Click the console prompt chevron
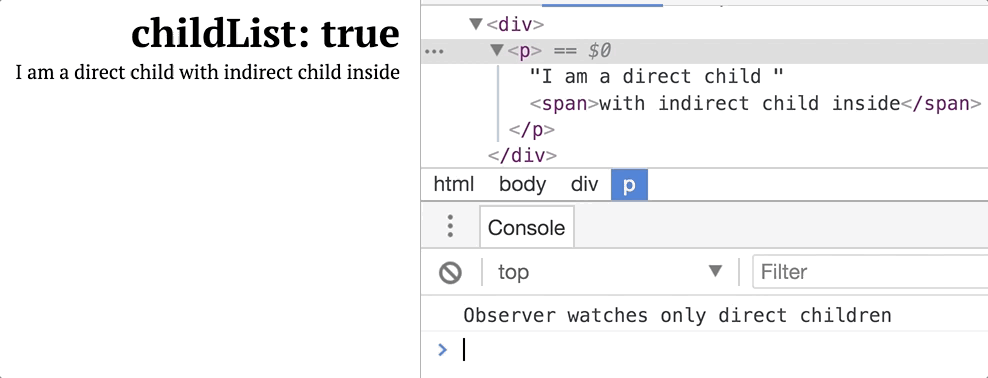 point(442,349)
